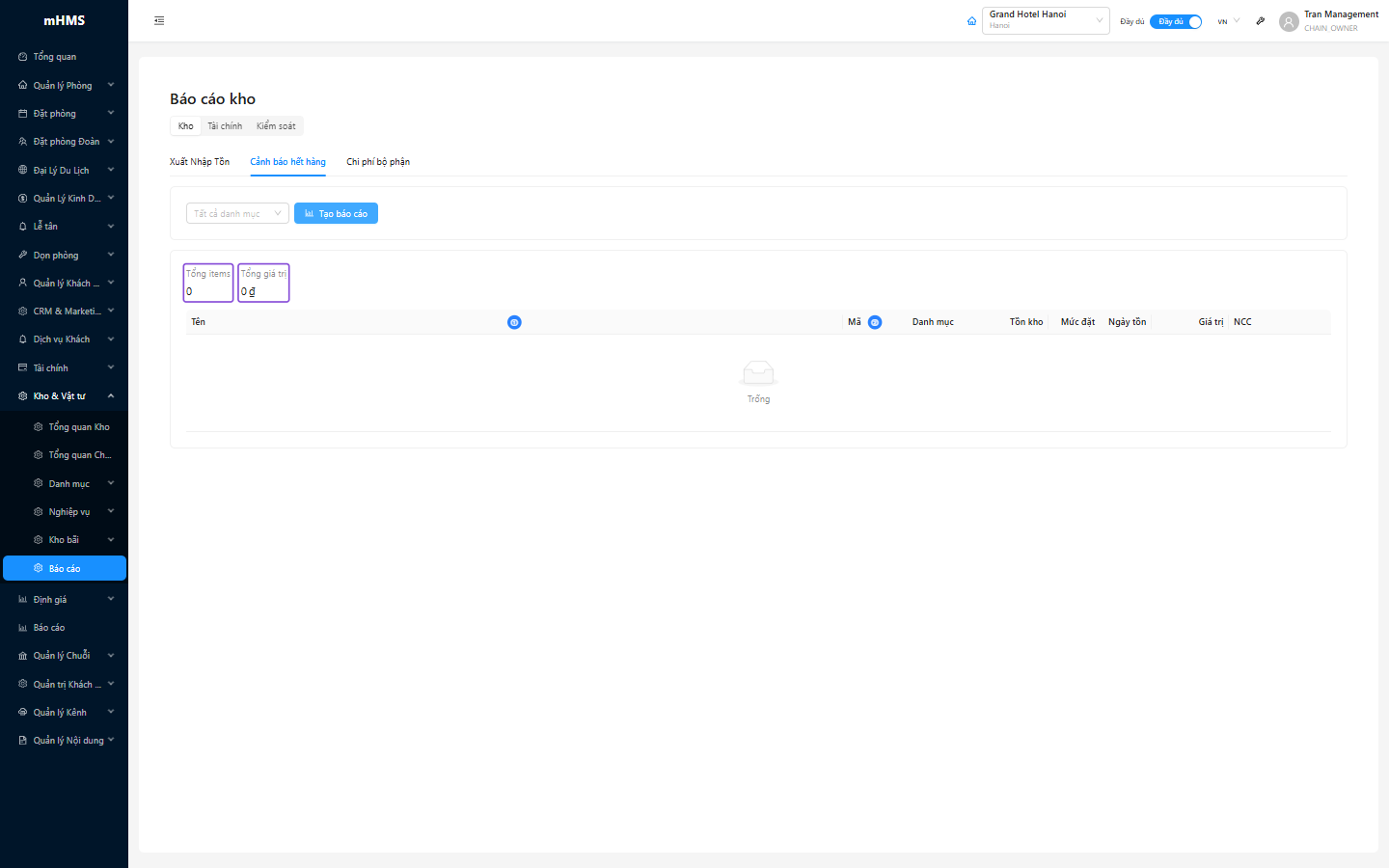Open the Chi phí bộ phận tab
The width and height of the screenshot is (1389, 868).
(378, 162)
